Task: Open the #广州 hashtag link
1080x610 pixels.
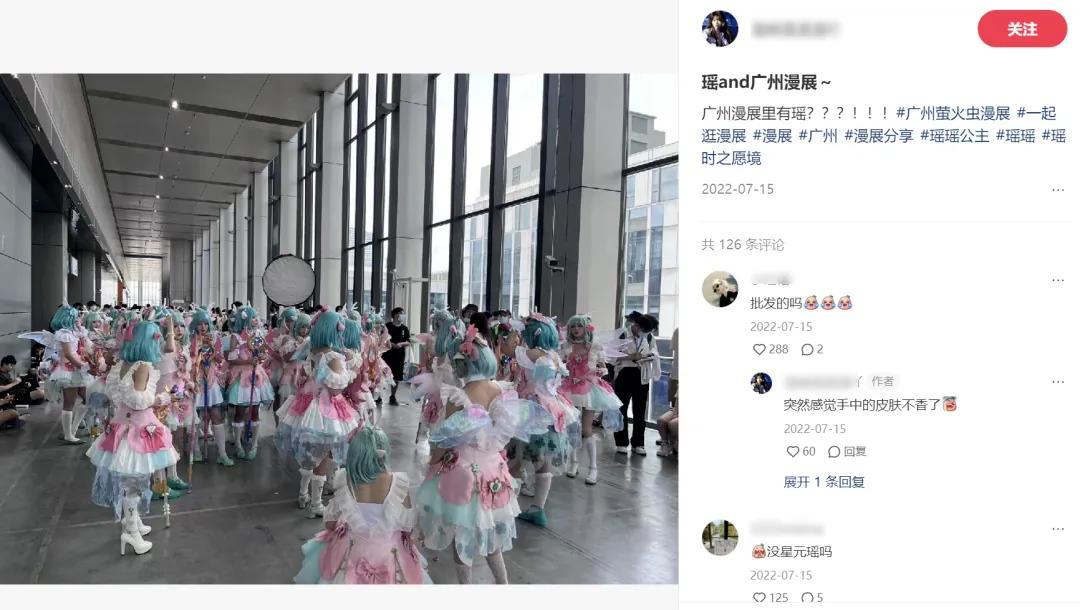Action: point(818,136)
